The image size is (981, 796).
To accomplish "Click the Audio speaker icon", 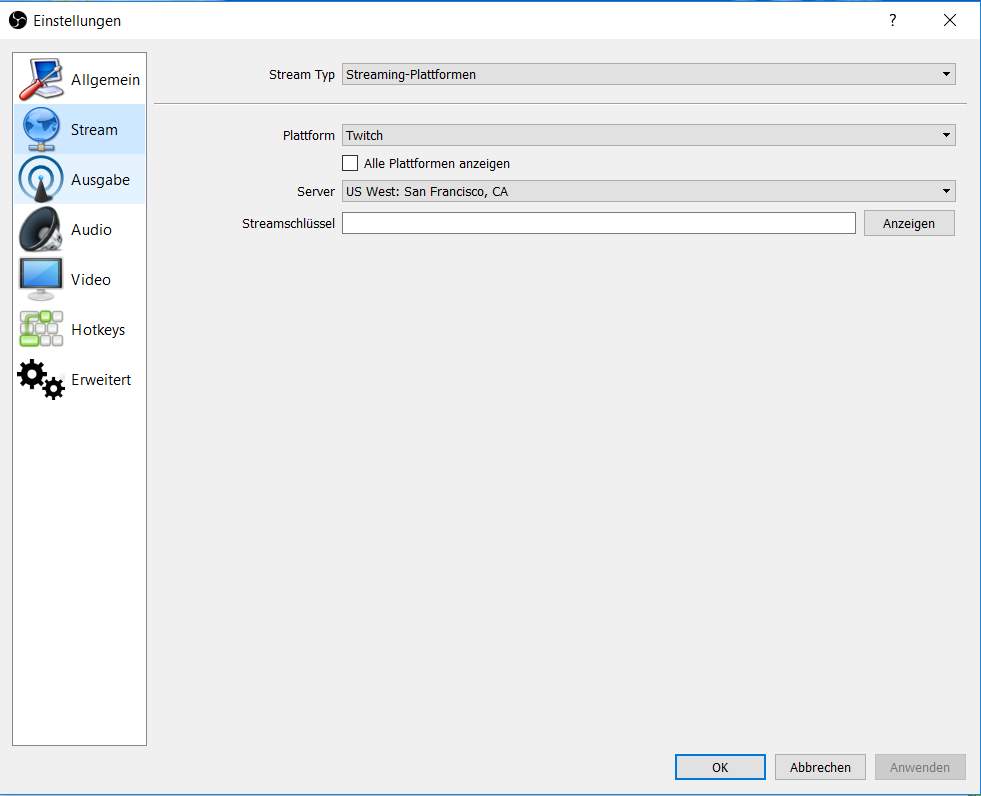I will [x=40, y=230].
